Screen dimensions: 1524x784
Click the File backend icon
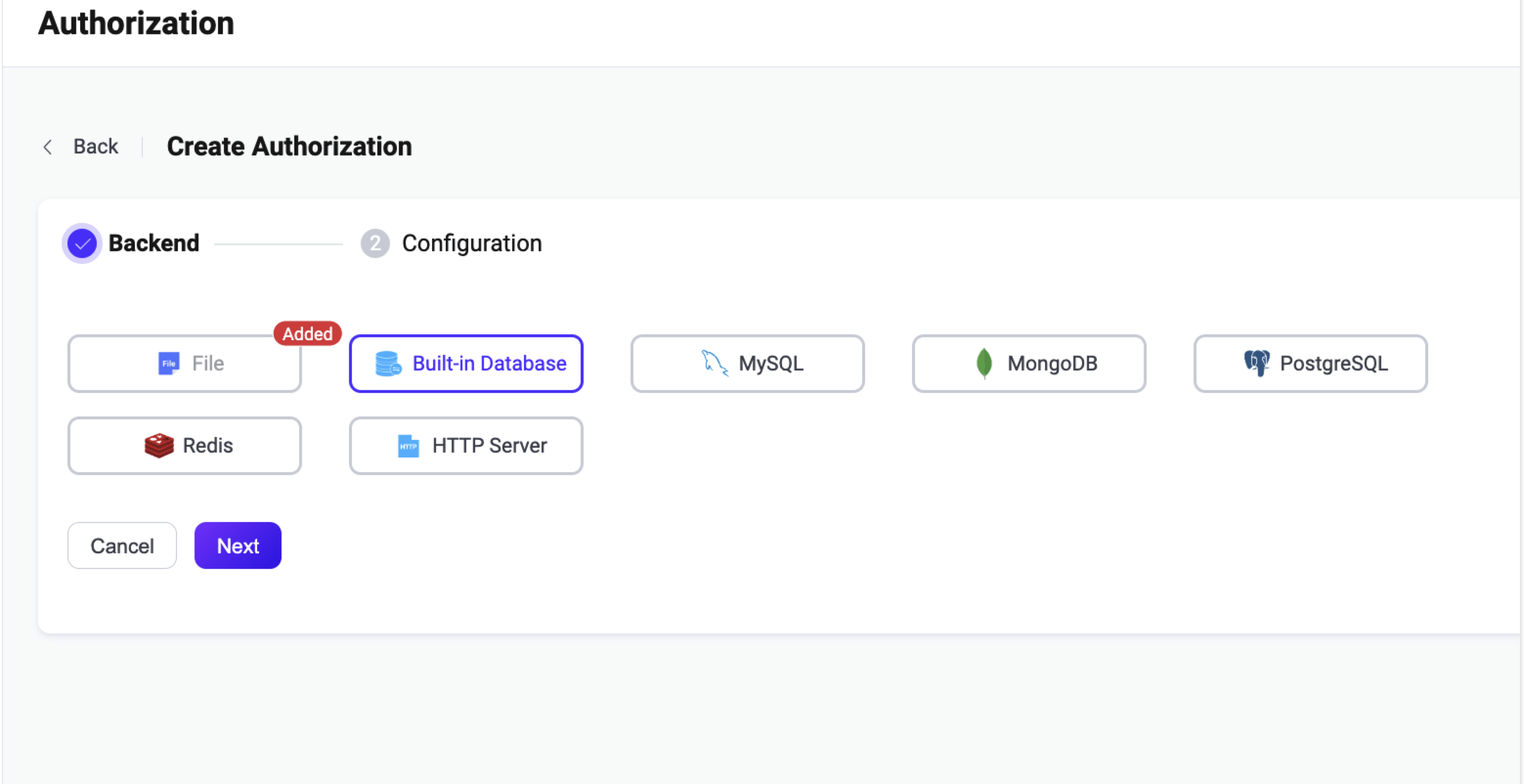coord(169,363)
